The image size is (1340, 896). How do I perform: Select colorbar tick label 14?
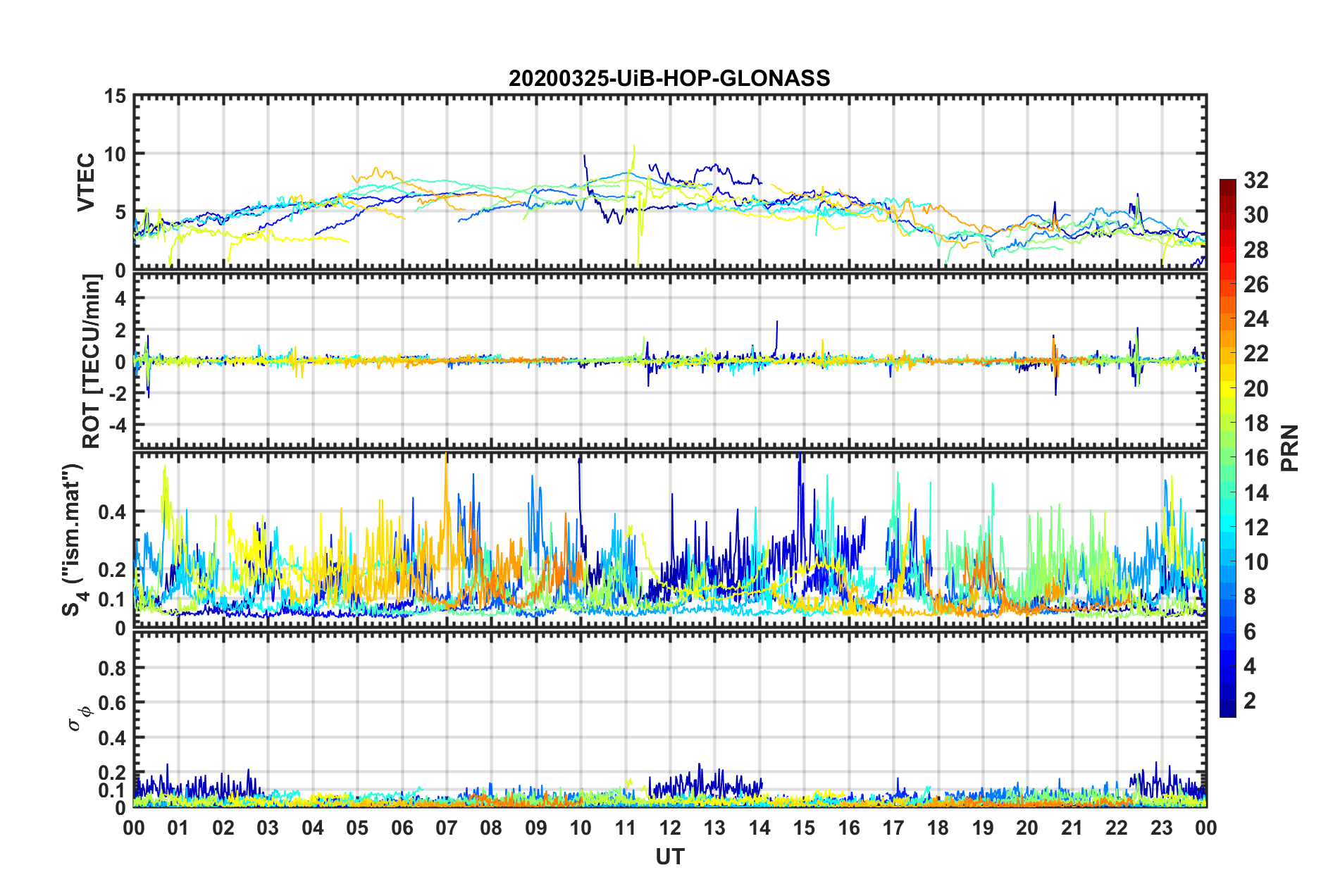tap(1255, 493)
